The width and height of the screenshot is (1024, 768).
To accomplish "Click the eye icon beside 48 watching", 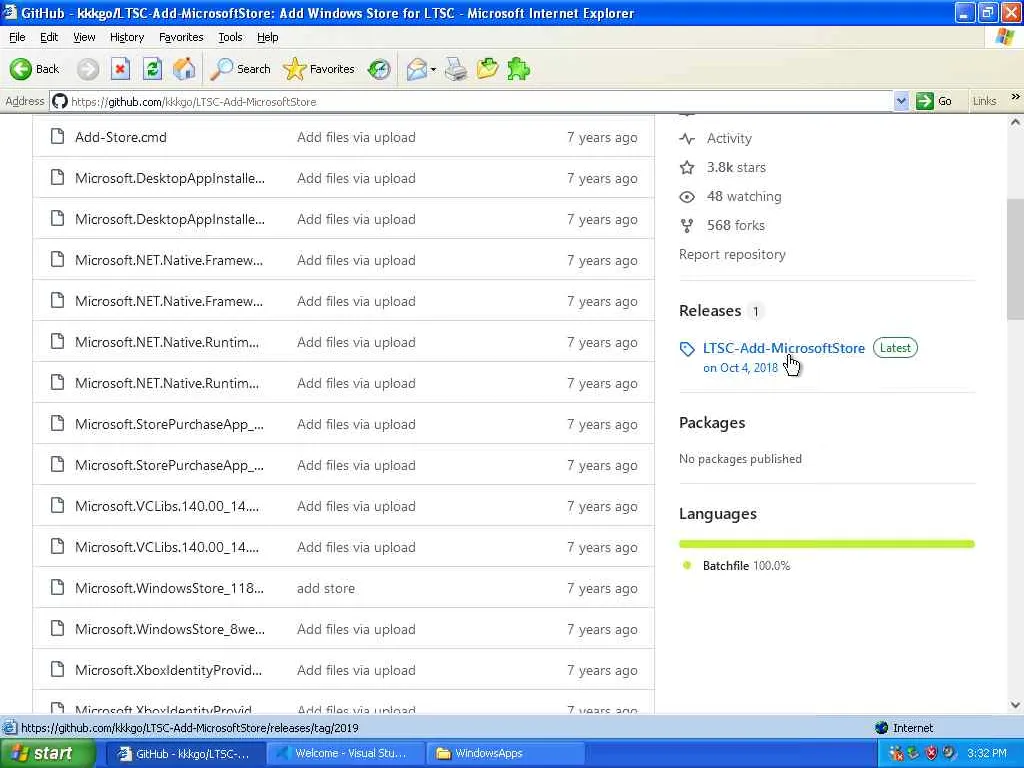I will pos(687,197).
